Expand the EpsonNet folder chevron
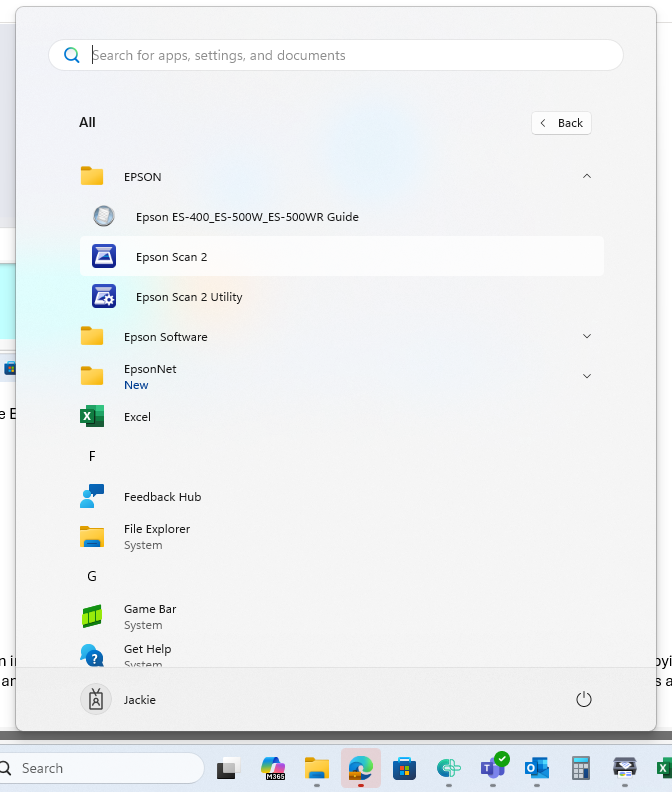This screenshot has width=672, height=792. pyautogui.click(x=587, y=376)
